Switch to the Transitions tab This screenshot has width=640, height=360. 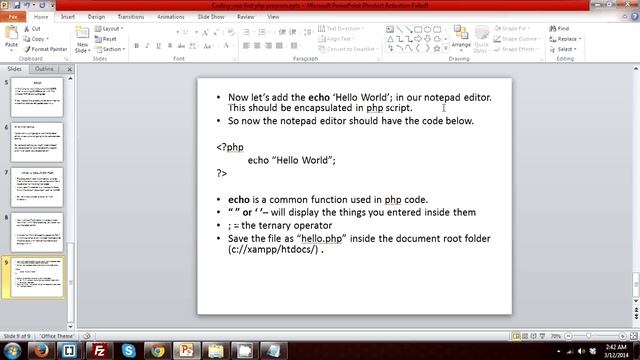point(131,17)
